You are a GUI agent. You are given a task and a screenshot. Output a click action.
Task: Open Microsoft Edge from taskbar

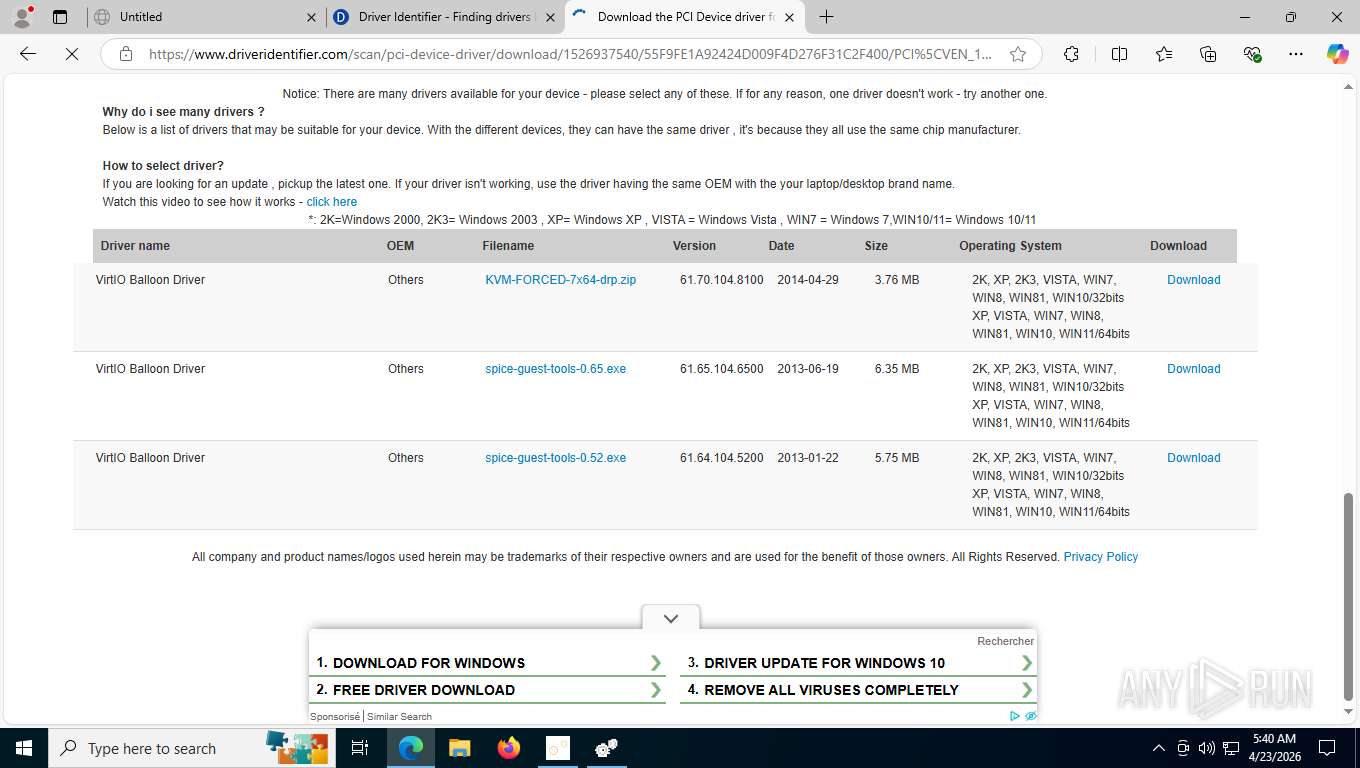pyautogui.click(x=410, y=748)
